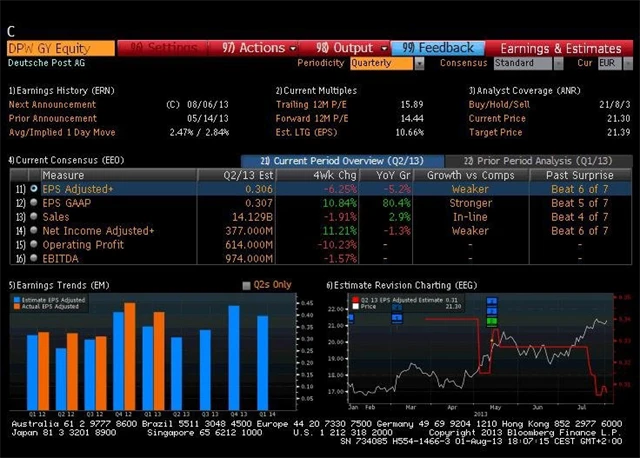Enable the Q2s Only checkbox
Image resolution: width=640 pixels, height=458 pixels.
(x=246, y=285)
